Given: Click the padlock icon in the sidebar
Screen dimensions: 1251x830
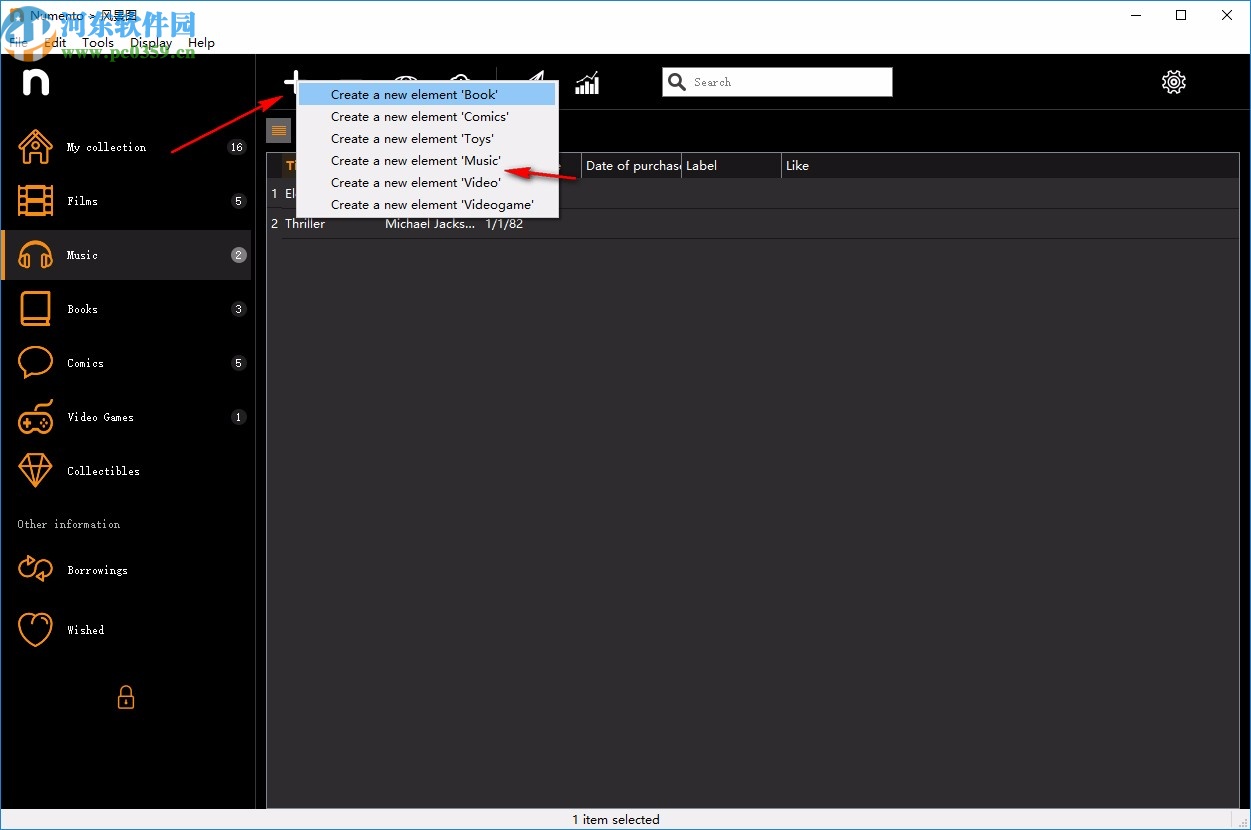Looking at the screenshot, I should (x=126, y=697).
